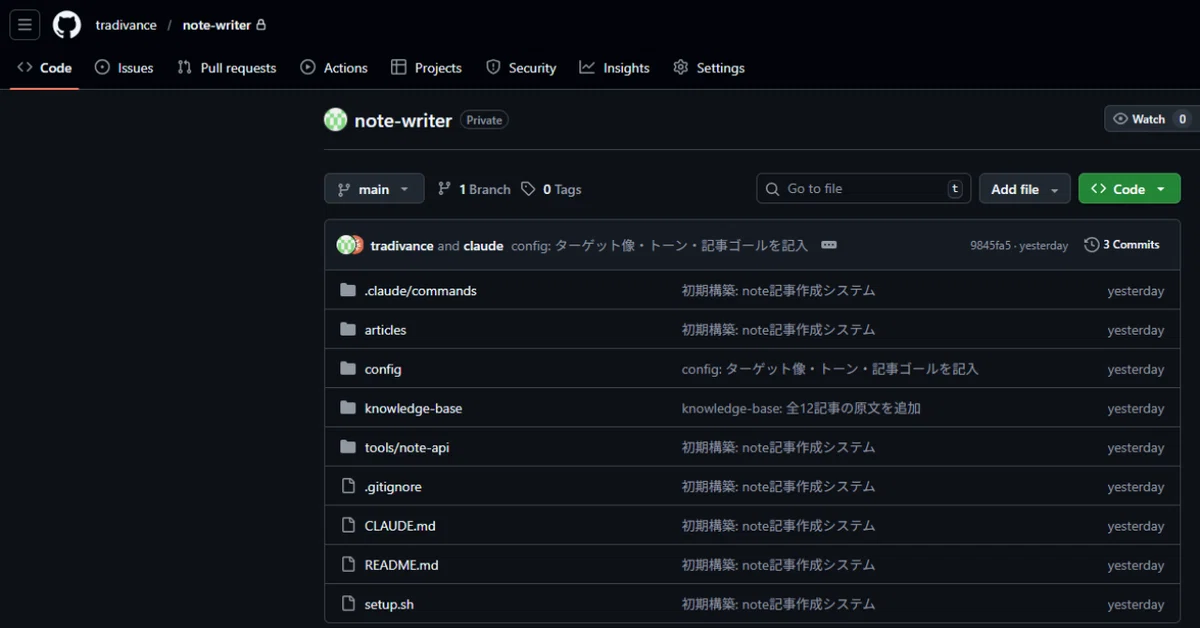Click the CLAUDE.md file icon

[x=348, y=525]
